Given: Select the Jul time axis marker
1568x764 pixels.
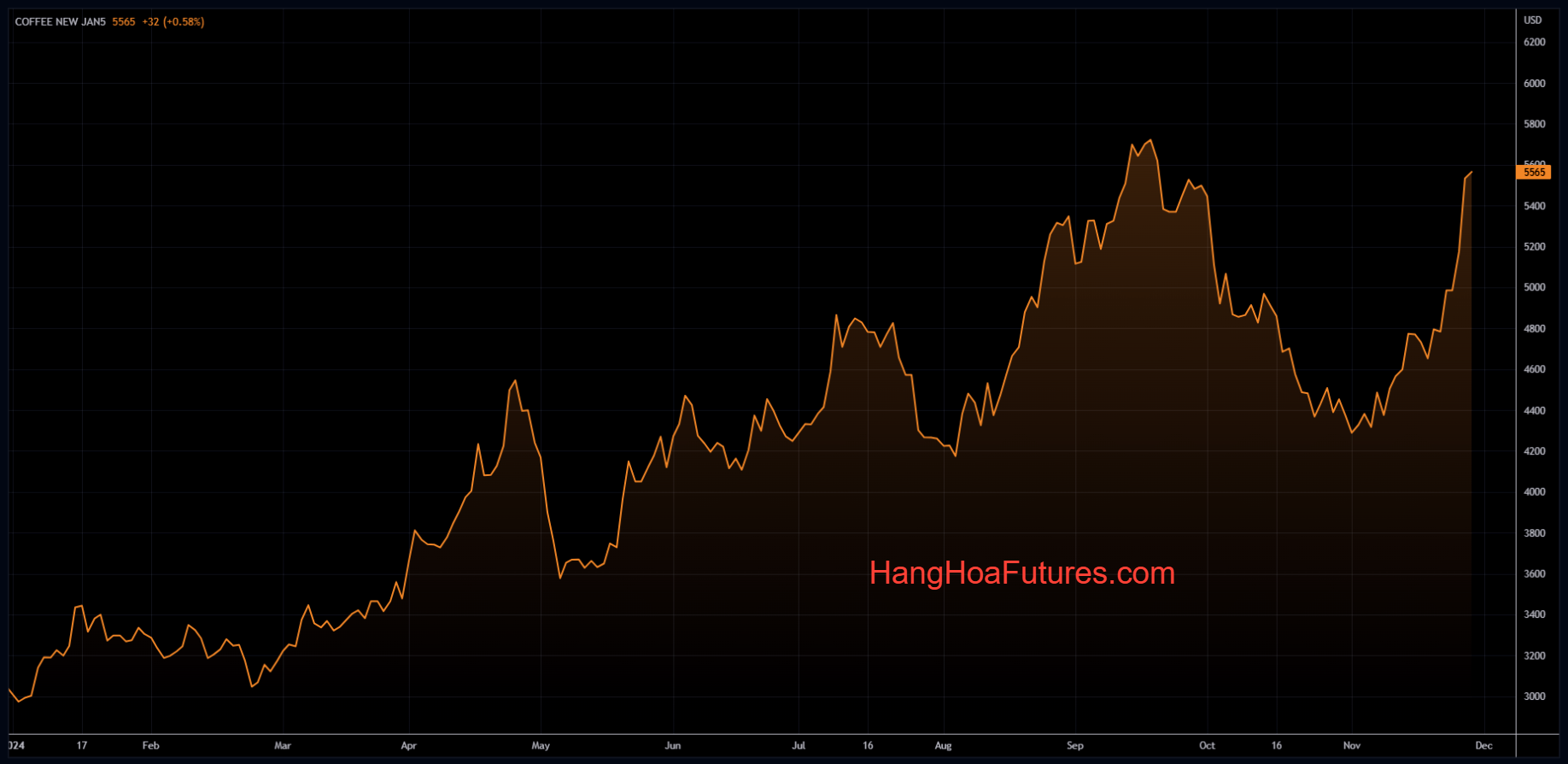Looking at the screenshot, I should tap(799, 746).
